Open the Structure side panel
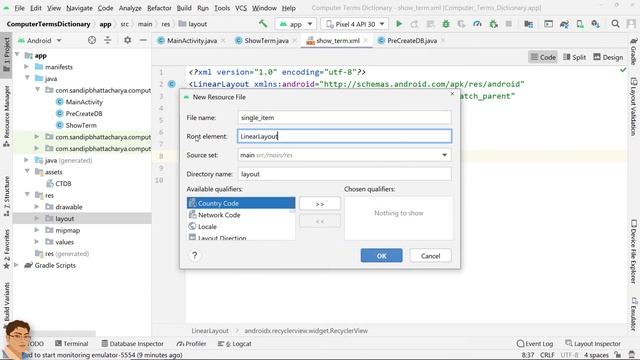Viewport: 640px width, 360px height. (x=6, y=196)
